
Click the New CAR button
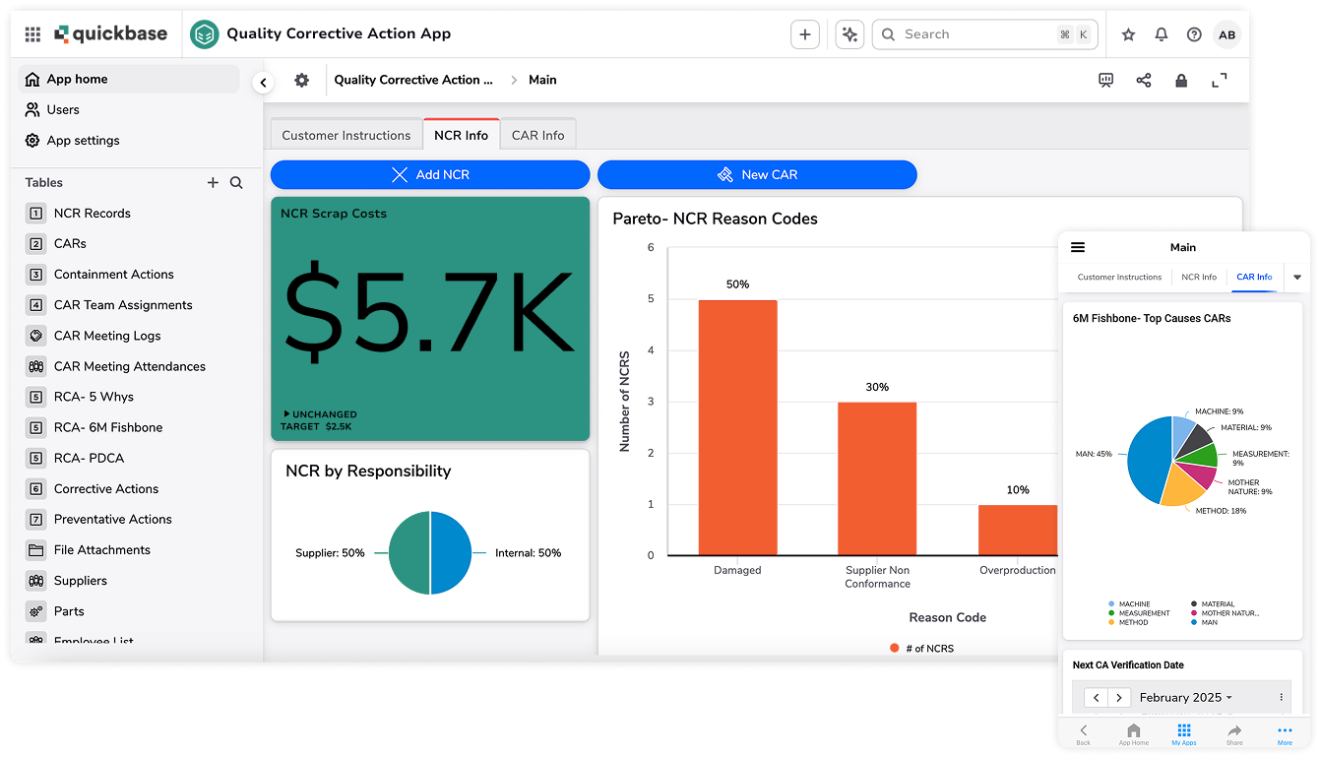pos(757,174)
